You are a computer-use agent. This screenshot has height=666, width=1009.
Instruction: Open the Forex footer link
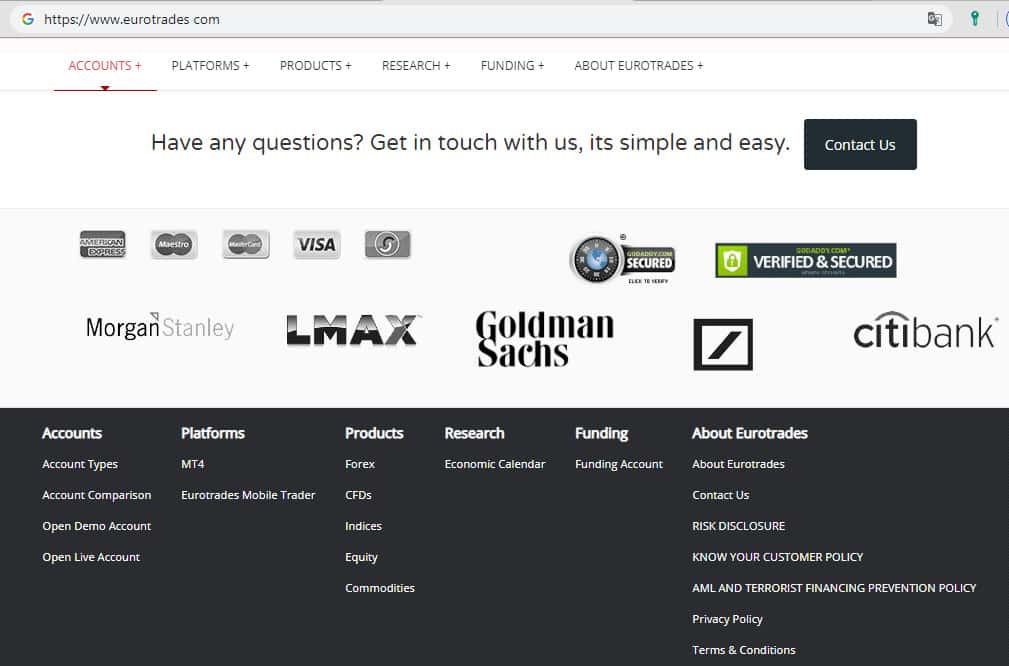click(x=360, y=464)
